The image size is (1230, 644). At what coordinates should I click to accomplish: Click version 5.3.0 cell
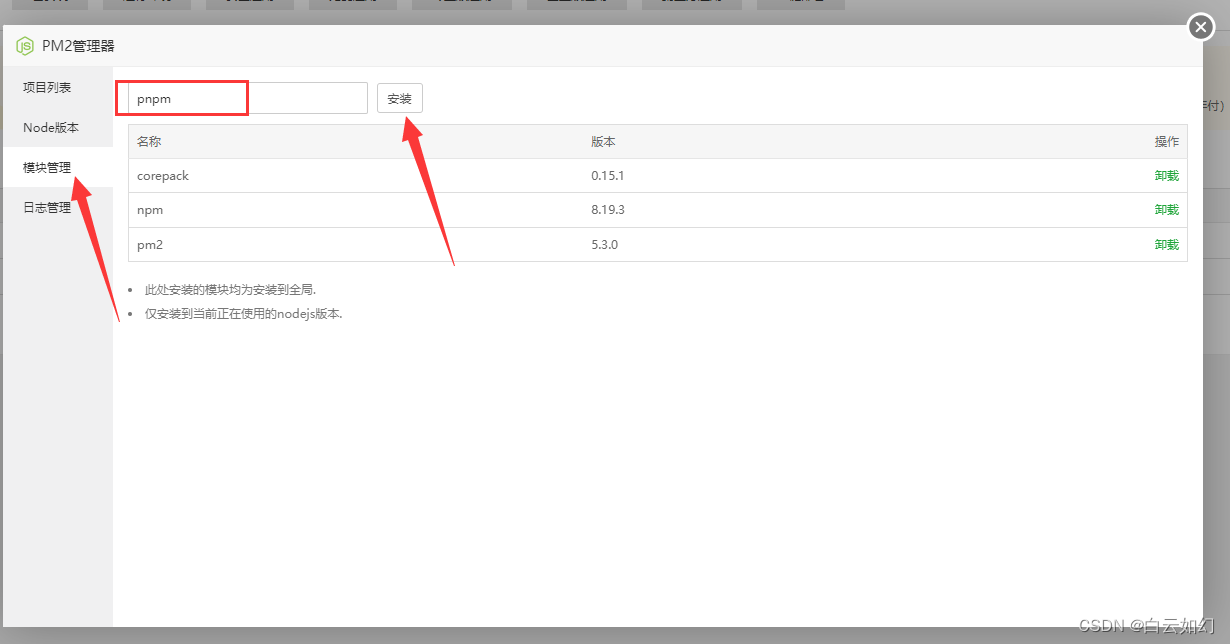(604, 244)
